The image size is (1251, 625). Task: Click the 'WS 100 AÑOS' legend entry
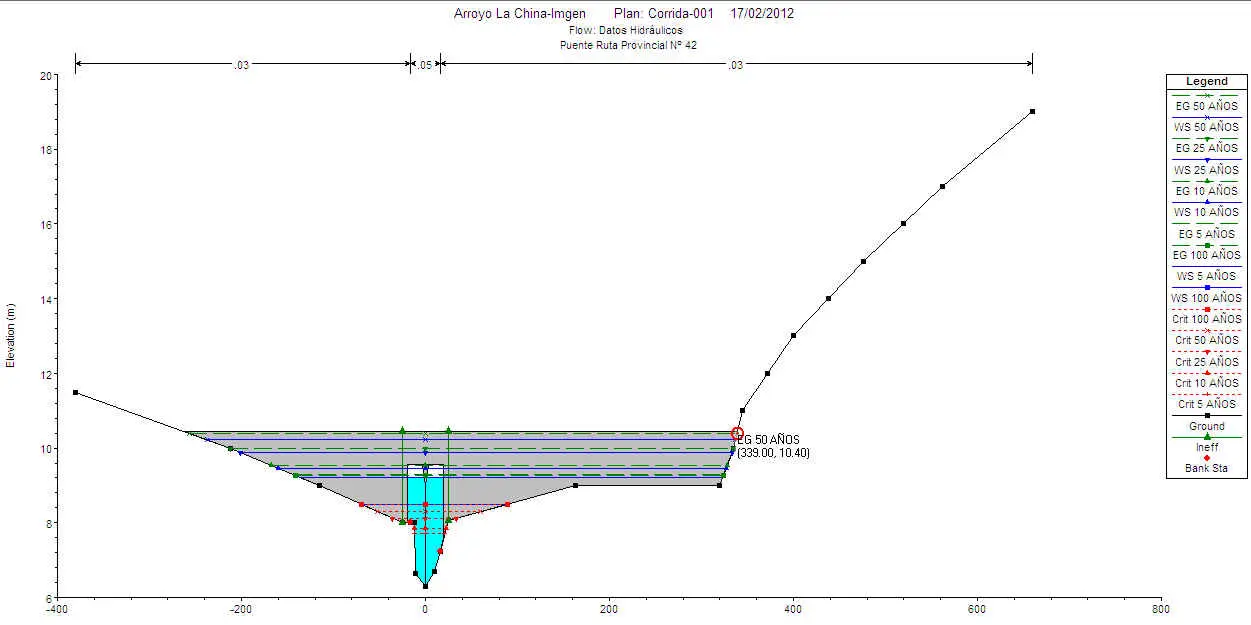click(1206, 298)
